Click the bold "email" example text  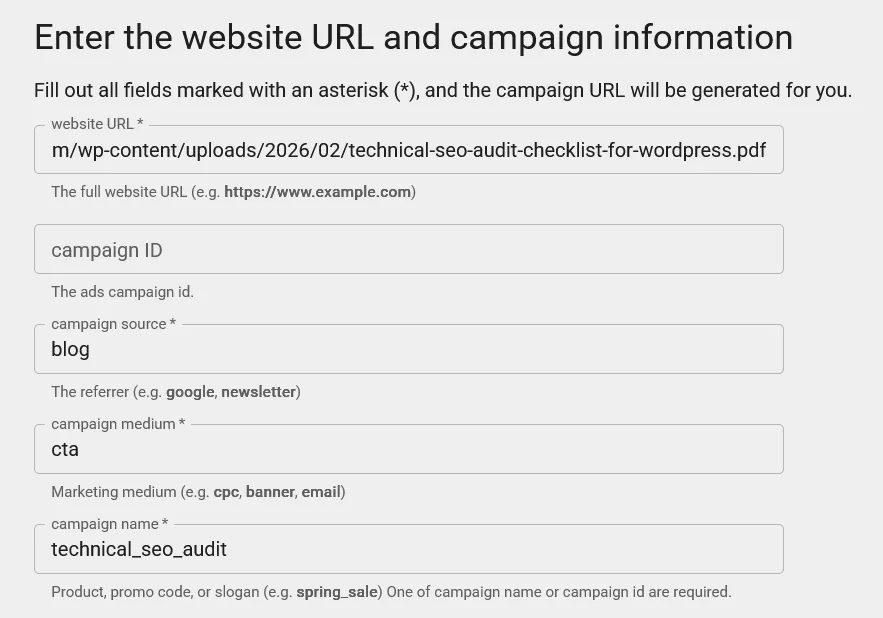coord(320,492)
